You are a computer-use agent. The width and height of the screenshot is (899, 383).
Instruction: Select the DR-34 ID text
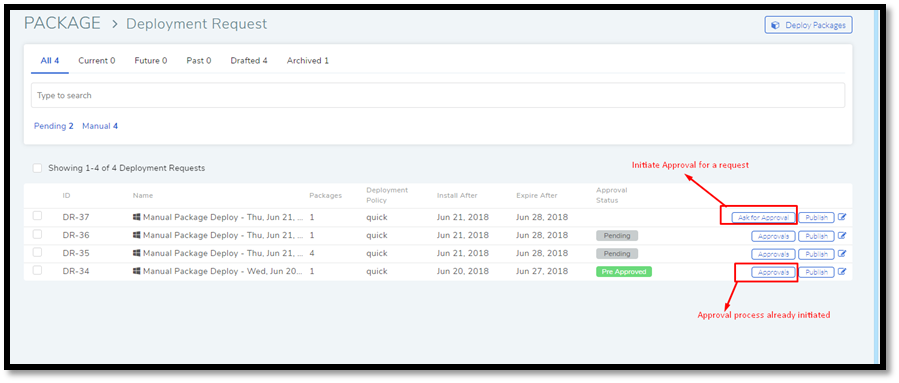[x=76, y=271]
